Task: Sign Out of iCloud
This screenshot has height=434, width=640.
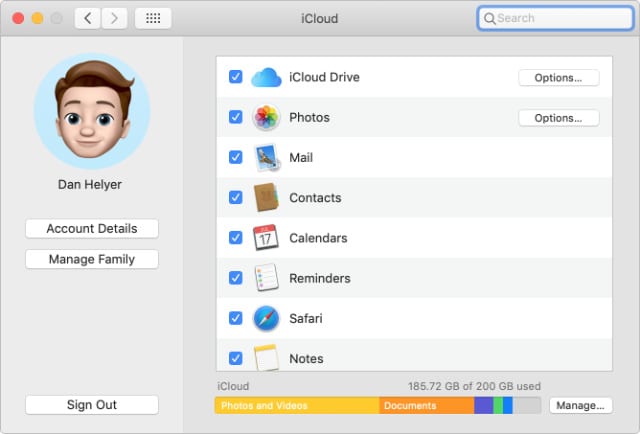Action: 92,405
